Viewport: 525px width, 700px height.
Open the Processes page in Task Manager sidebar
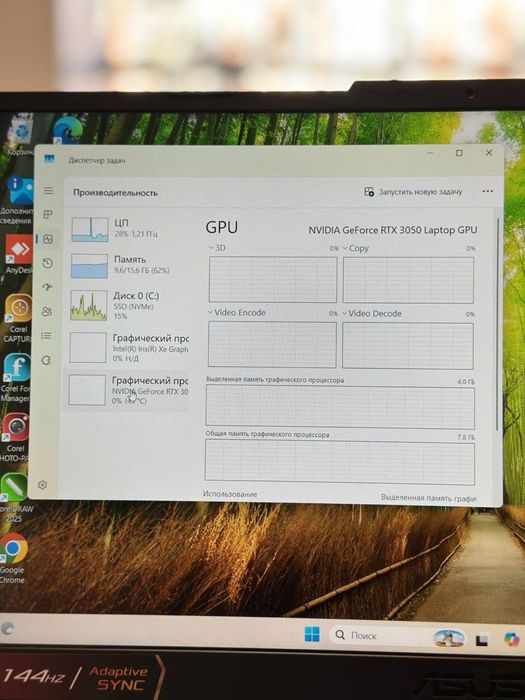click(48, 215)
